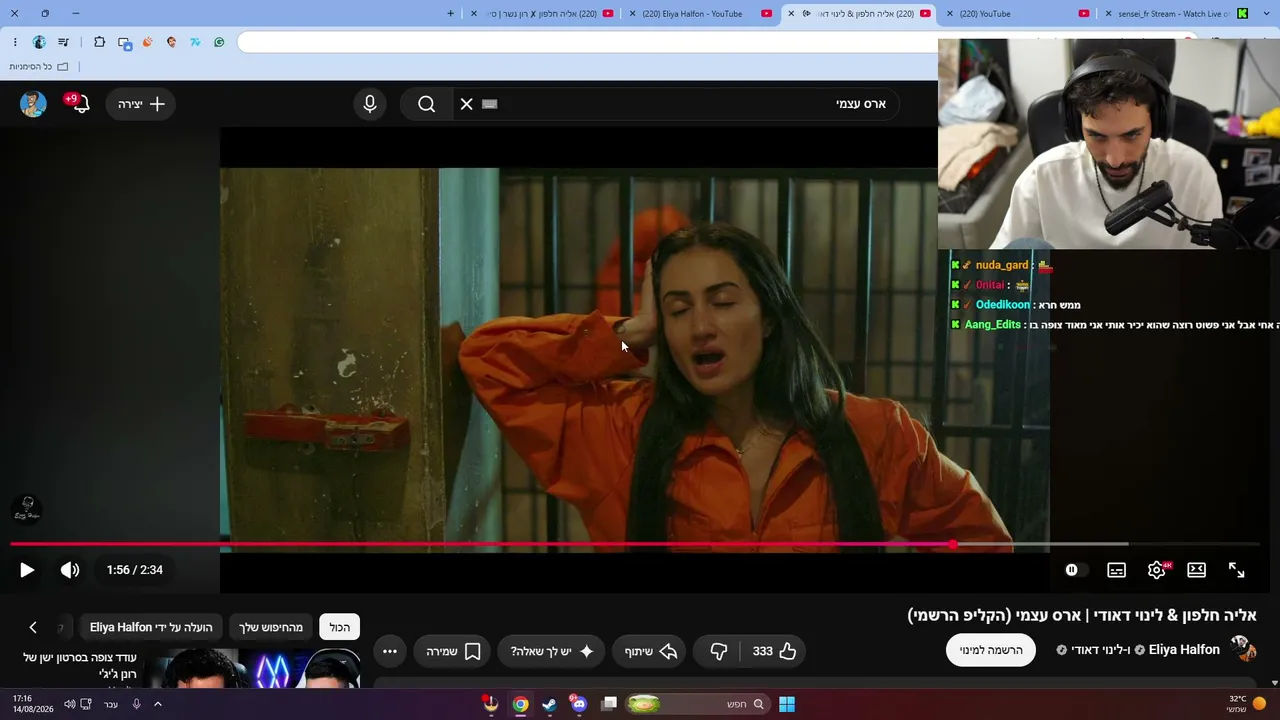Select the הועלה על ידי Eliya Halfon chip
This screenshot has height=720, width=1280.
[x=151, y=627]
